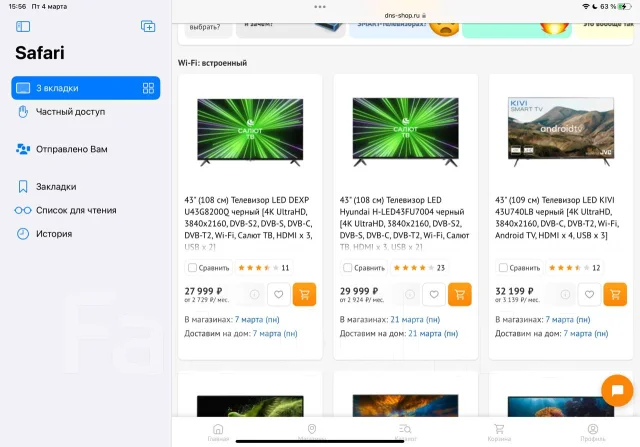Tap Hyundai price 29 999 ₽
The height and width of the screenshot is (447, 640).
pos(359,291)
